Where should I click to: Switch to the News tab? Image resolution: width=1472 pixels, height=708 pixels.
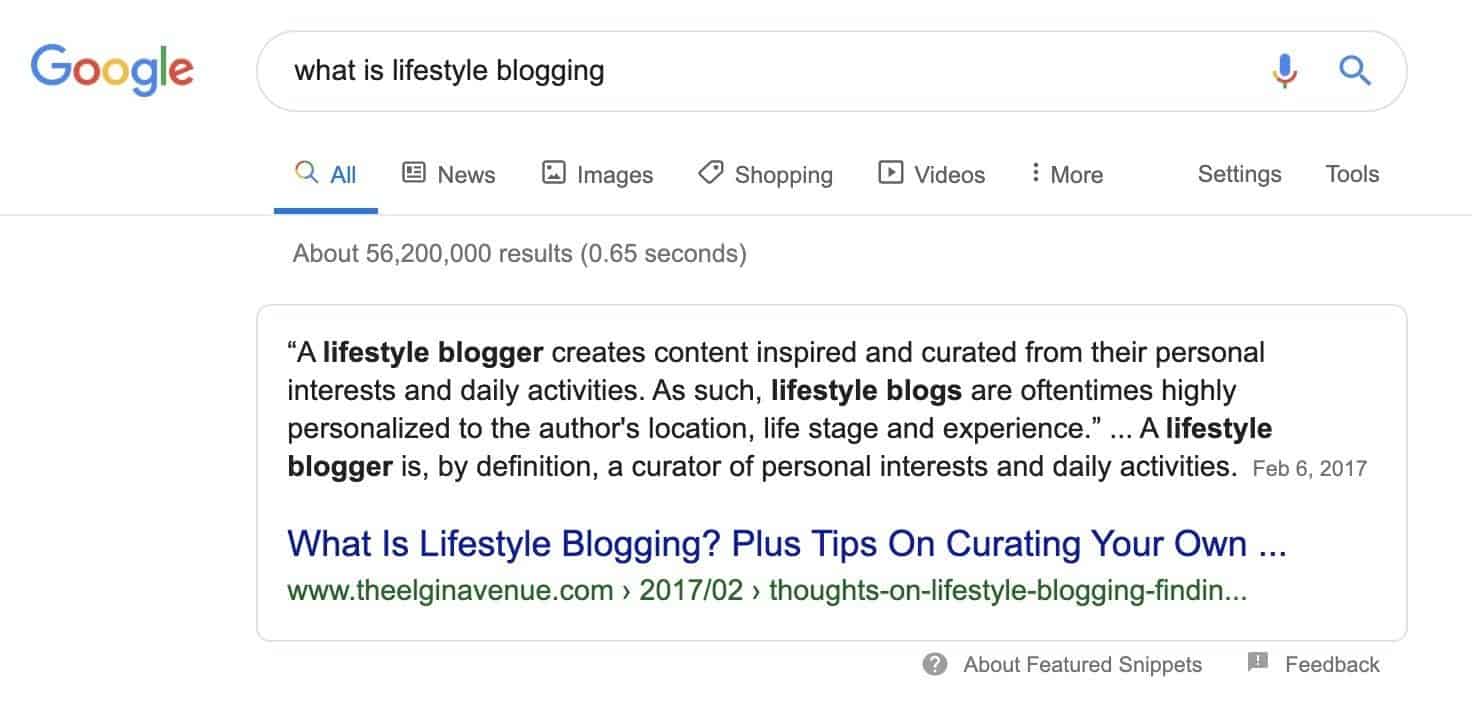pos(449,175)
